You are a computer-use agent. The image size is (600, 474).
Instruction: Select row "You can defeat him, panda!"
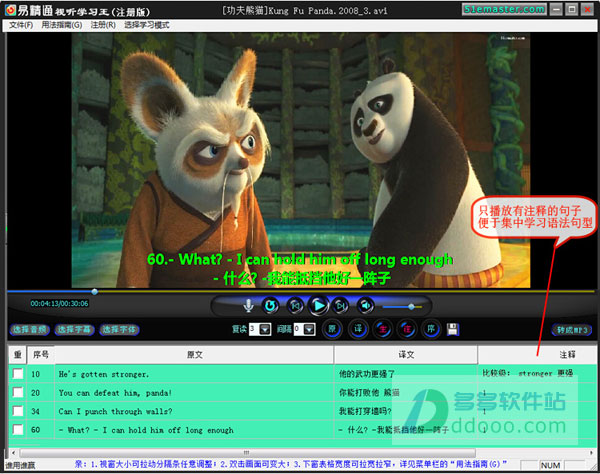click(302, 393)
